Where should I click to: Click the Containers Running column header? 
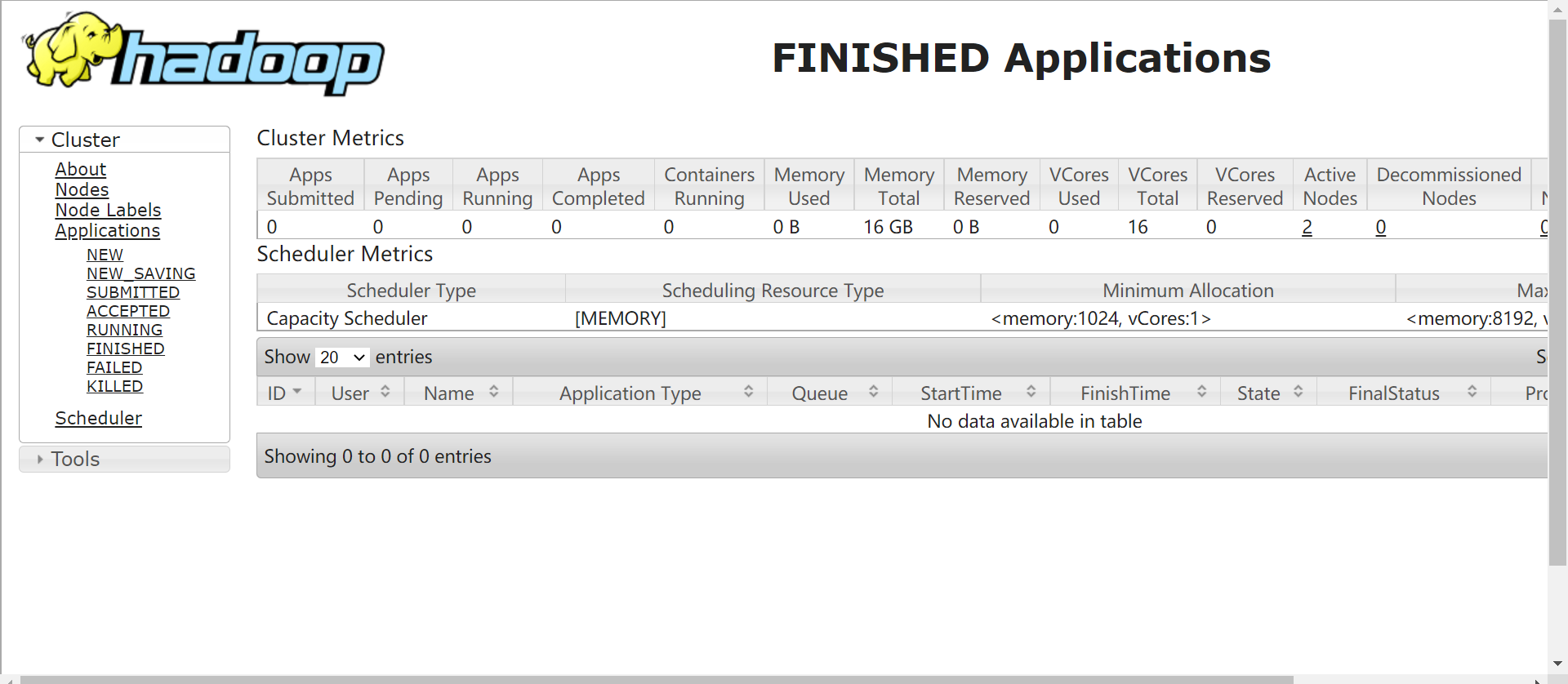click(x=709, y=186)
